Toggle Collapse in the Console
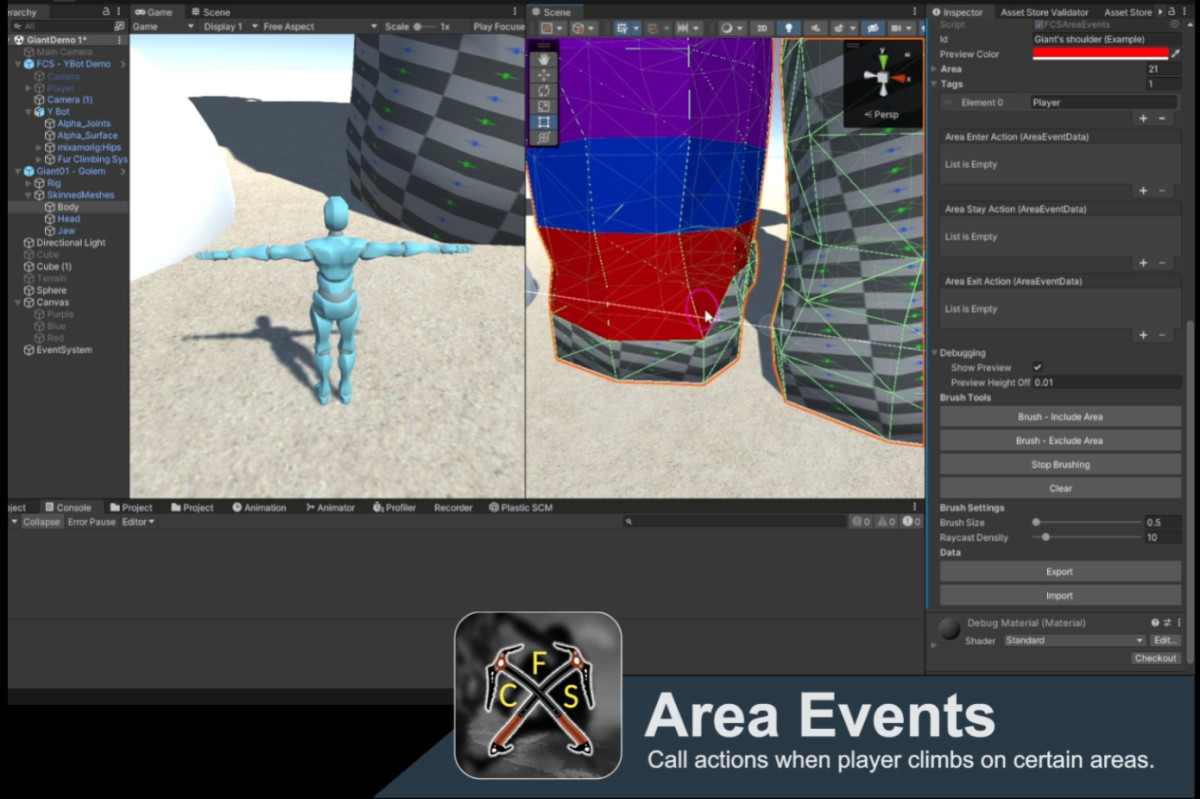This screenshot has height=799, width=1200. tap(41, 522)
